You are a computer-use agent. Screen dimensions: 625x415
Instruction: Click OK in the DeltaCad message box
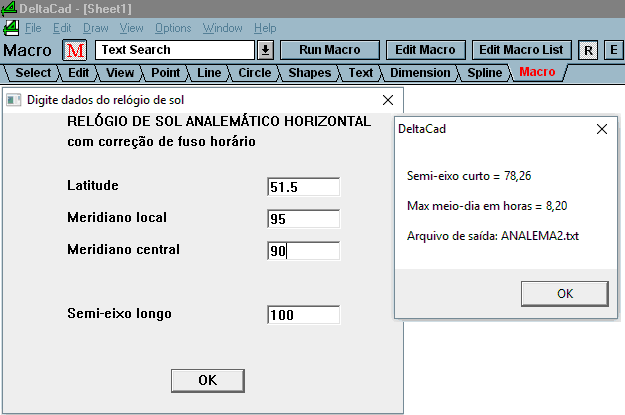pos(565,294)
